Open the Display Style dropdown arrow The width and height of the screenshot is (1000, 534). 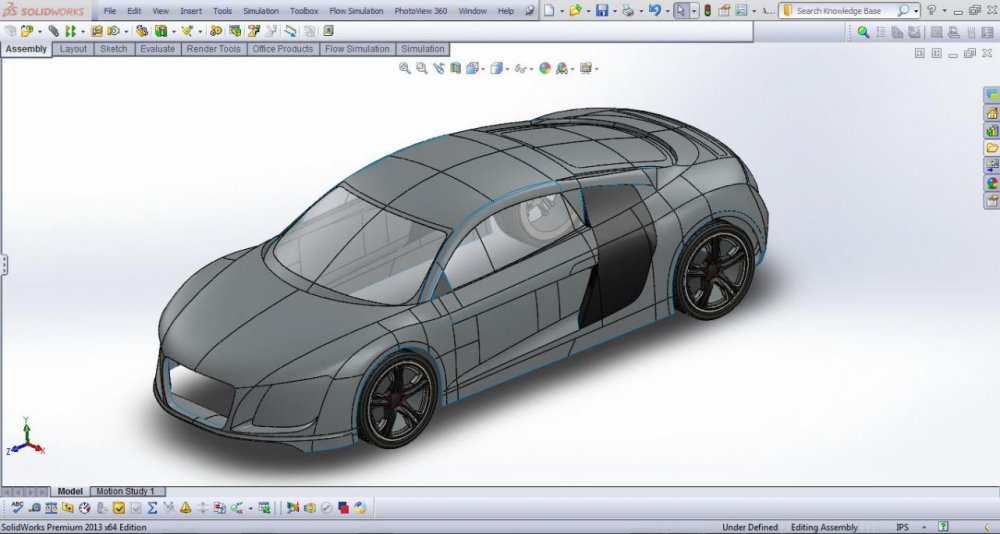coord(508,69)
